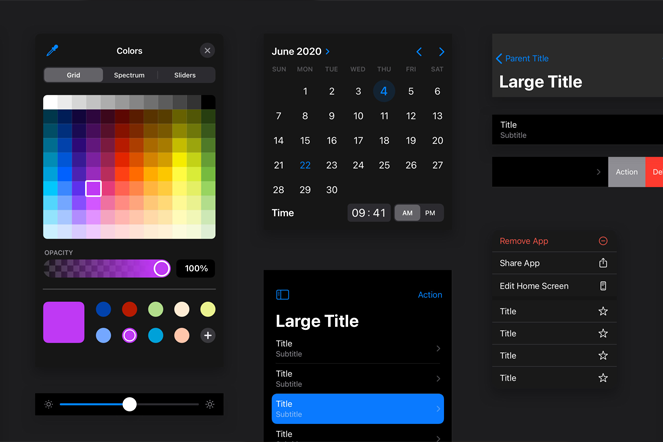This screenshot has height=442, width=663.
Task: Go to next month in calendar
Action: coord(441,52)
